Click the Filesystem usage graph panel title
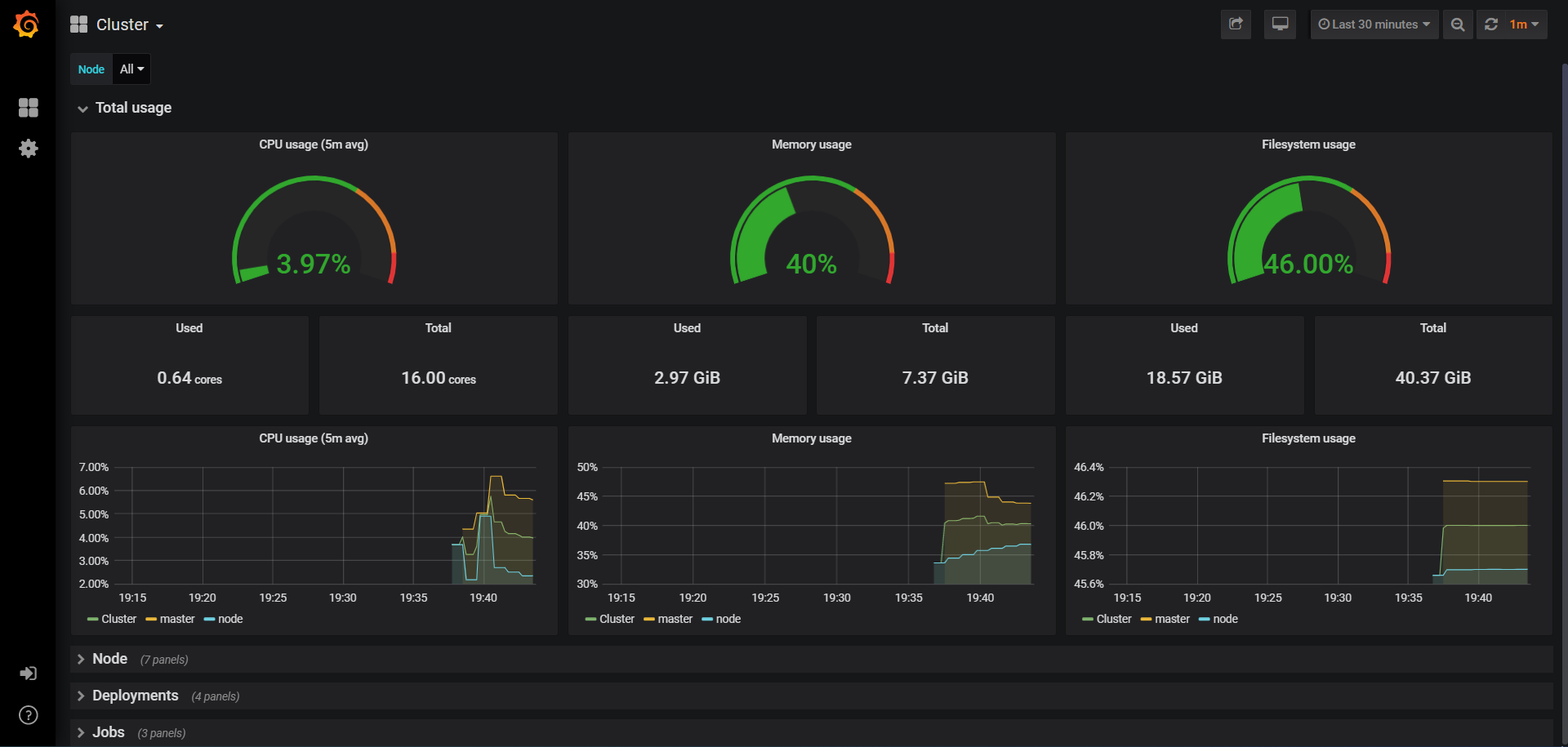1568x747 pixels. click(1308, 438)
